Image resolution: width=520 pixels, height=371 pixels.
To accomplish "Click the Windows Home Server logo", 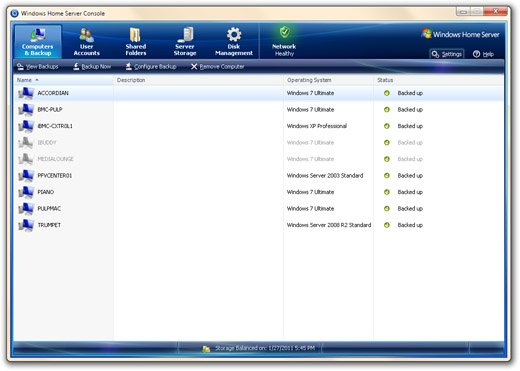I will pyautogui.click(x=460, y=34).
